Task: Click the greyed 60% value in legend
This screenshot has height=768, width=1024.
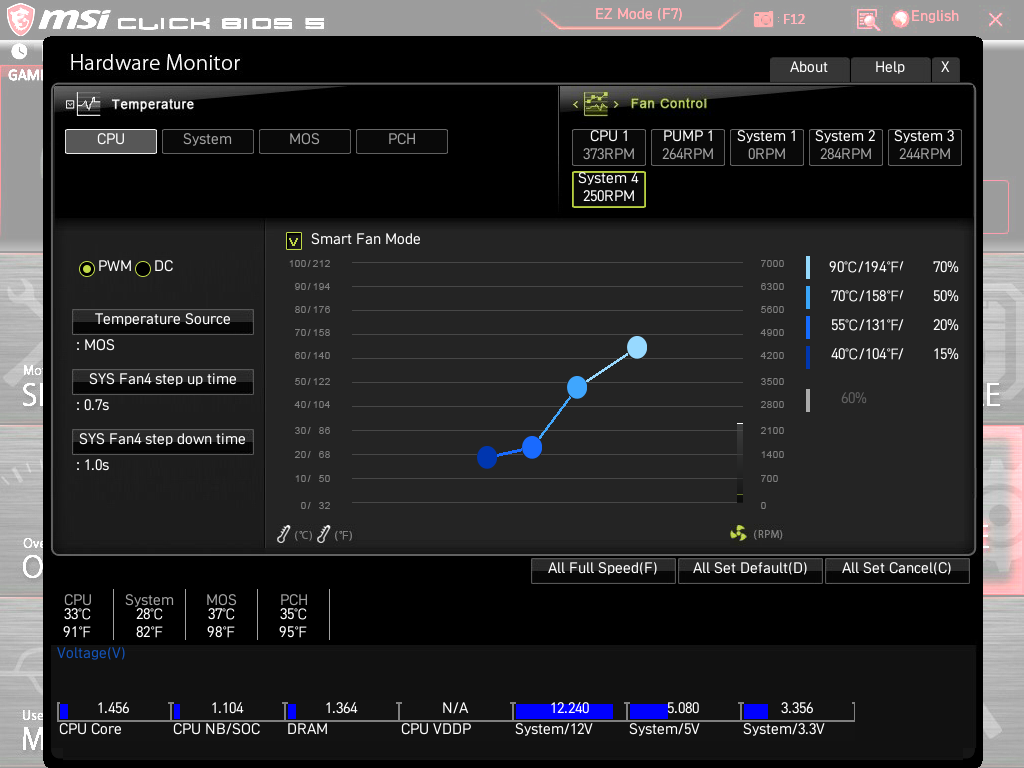Action: tap(854, 398)
